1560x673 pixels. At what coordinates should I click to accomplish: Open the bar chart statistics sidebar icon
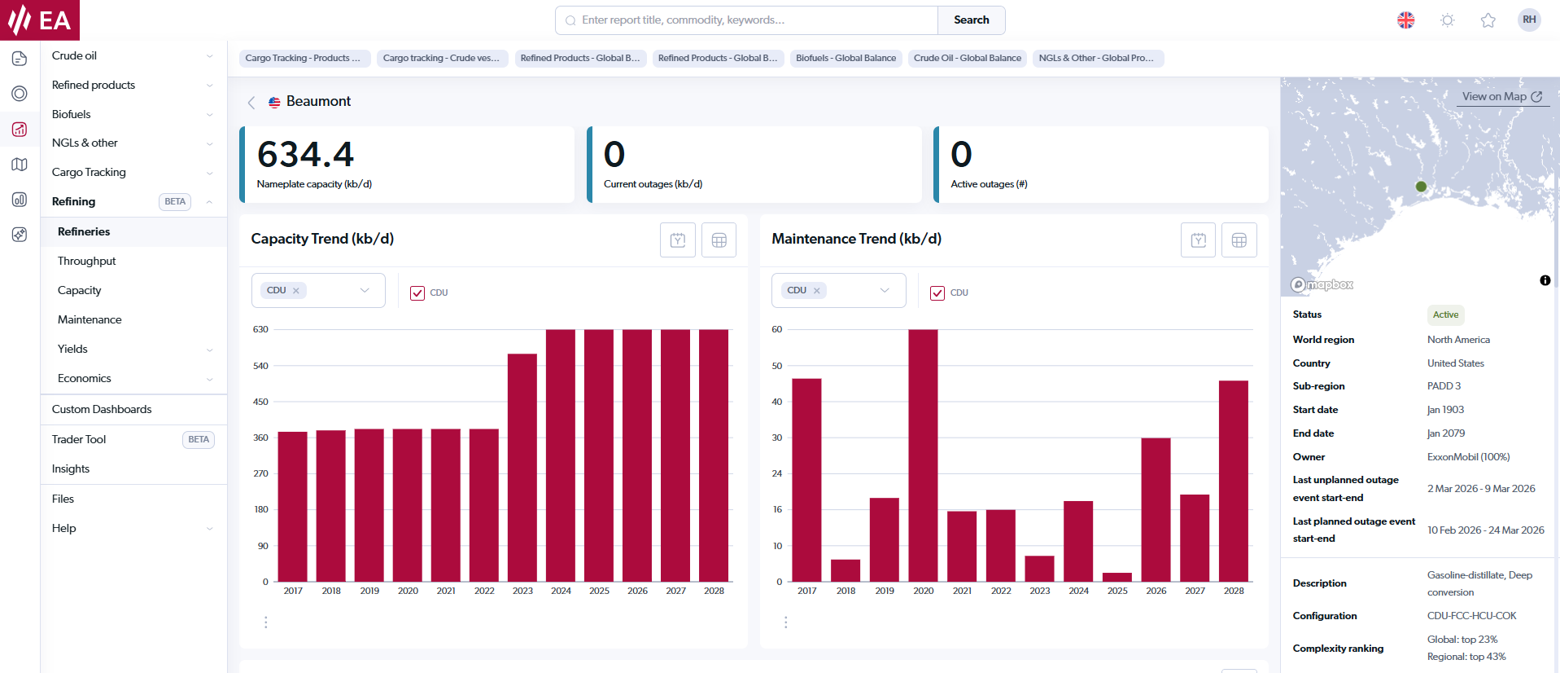point(20,199)
